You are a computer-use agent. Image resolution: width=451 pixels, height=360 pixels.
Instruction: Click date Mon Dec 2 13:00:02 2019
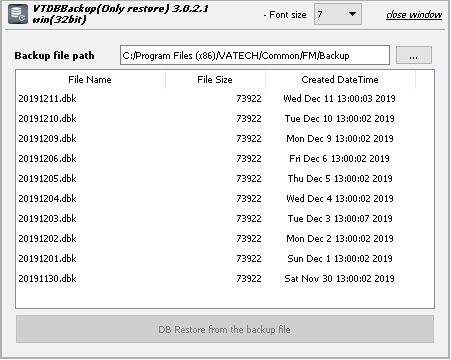click(340, 239)
